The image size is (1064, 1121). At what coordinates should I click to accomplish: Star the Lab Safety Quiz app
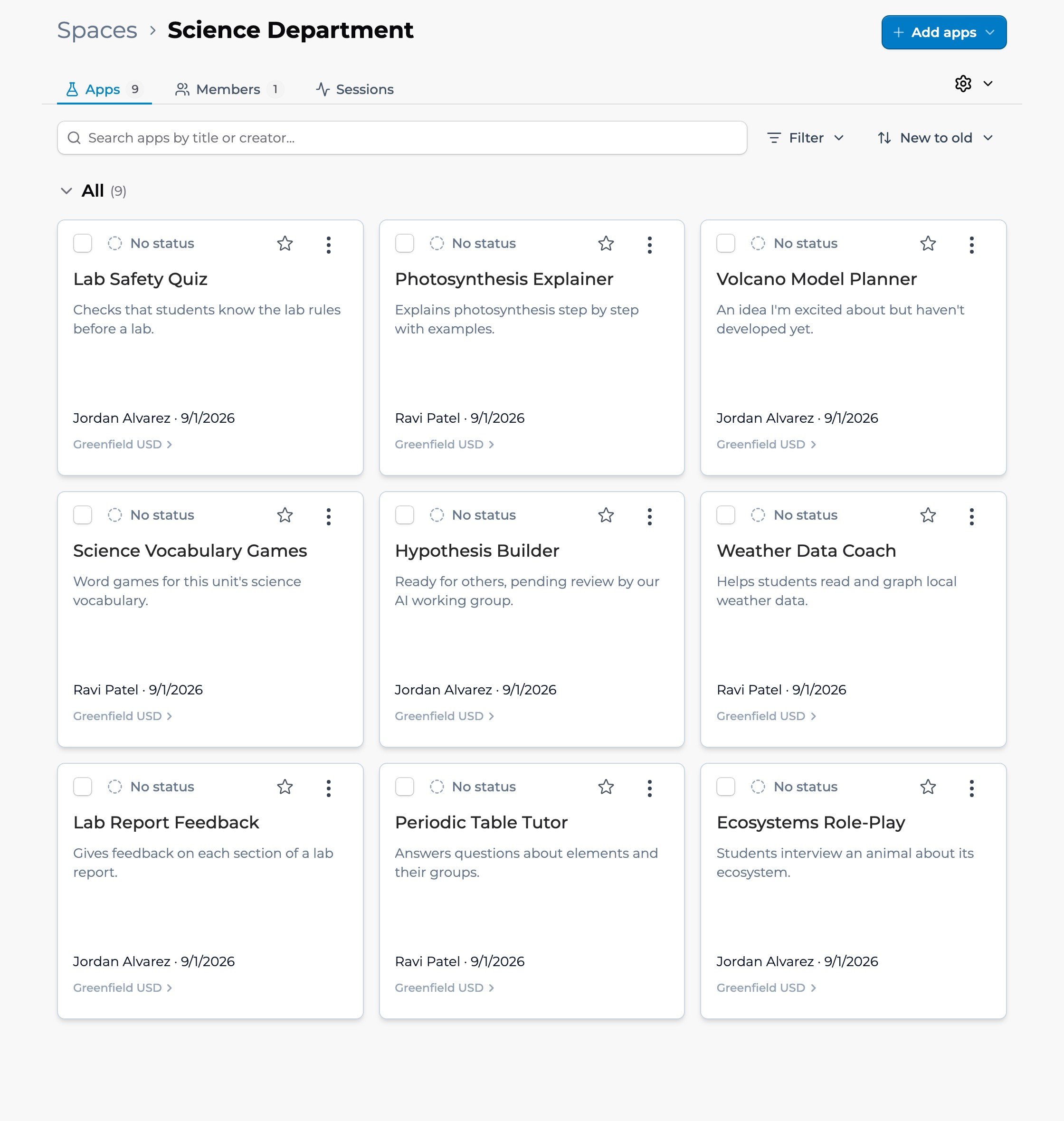tap(285, 243)
